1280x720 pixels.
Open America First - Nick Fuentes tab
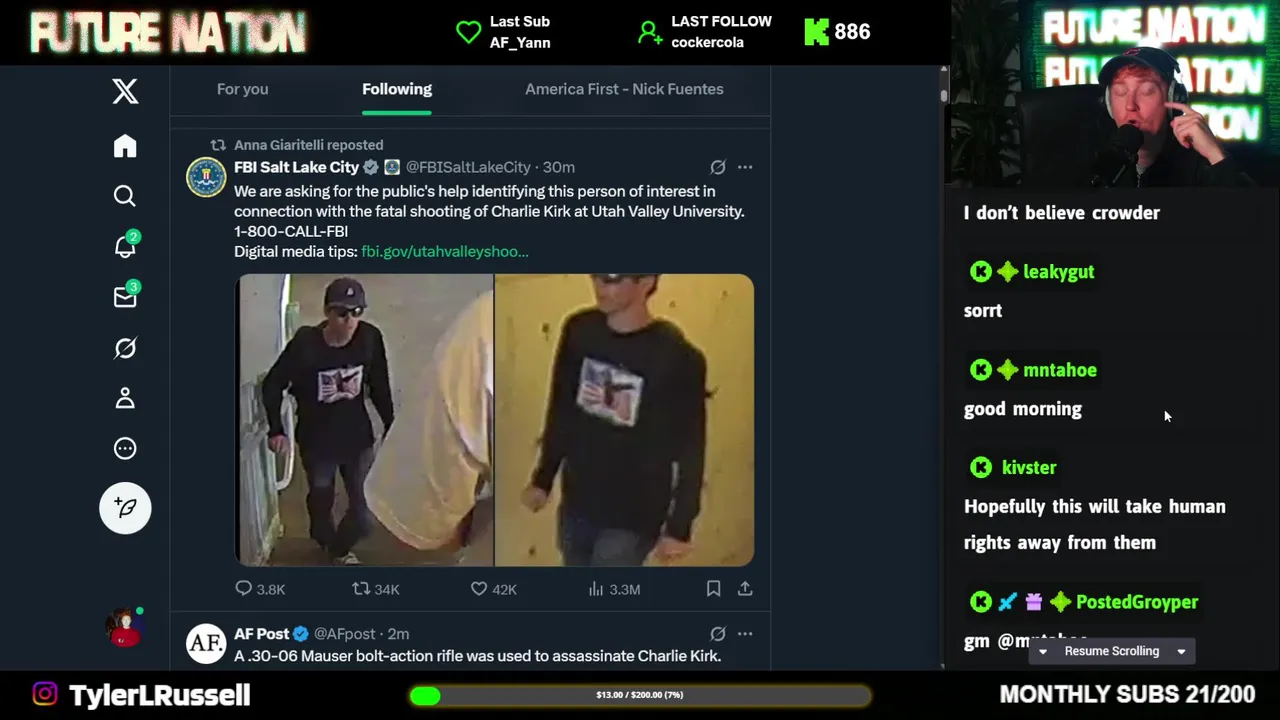624,89
